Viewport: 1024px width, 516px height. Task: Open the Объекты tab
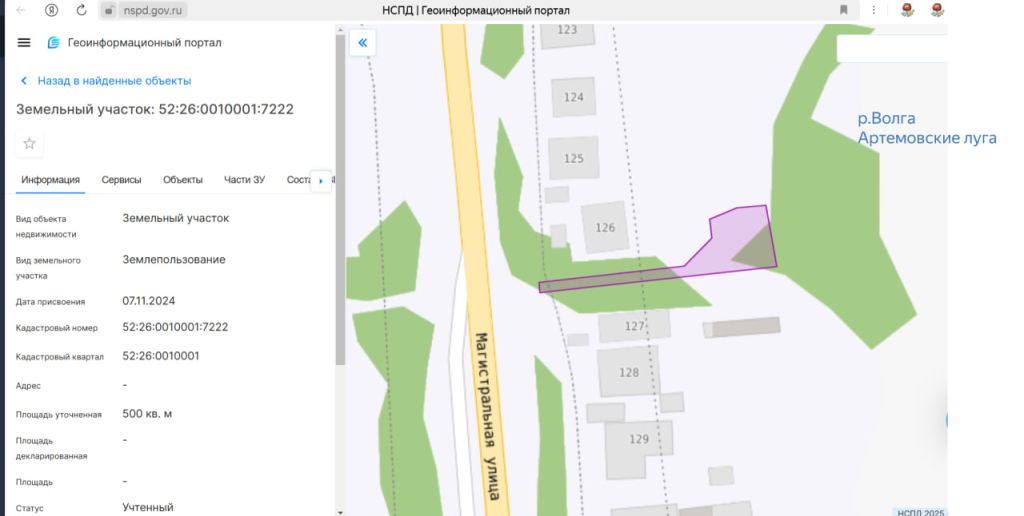(x=183, y=180)
